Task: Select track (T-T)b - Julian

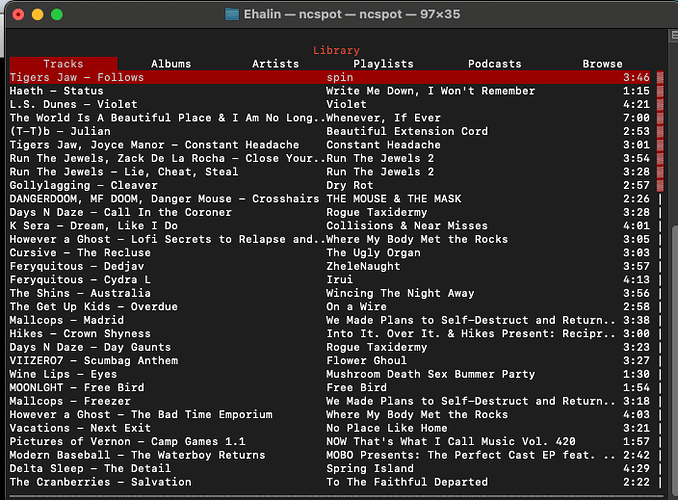Action: [x=329, y=131]
